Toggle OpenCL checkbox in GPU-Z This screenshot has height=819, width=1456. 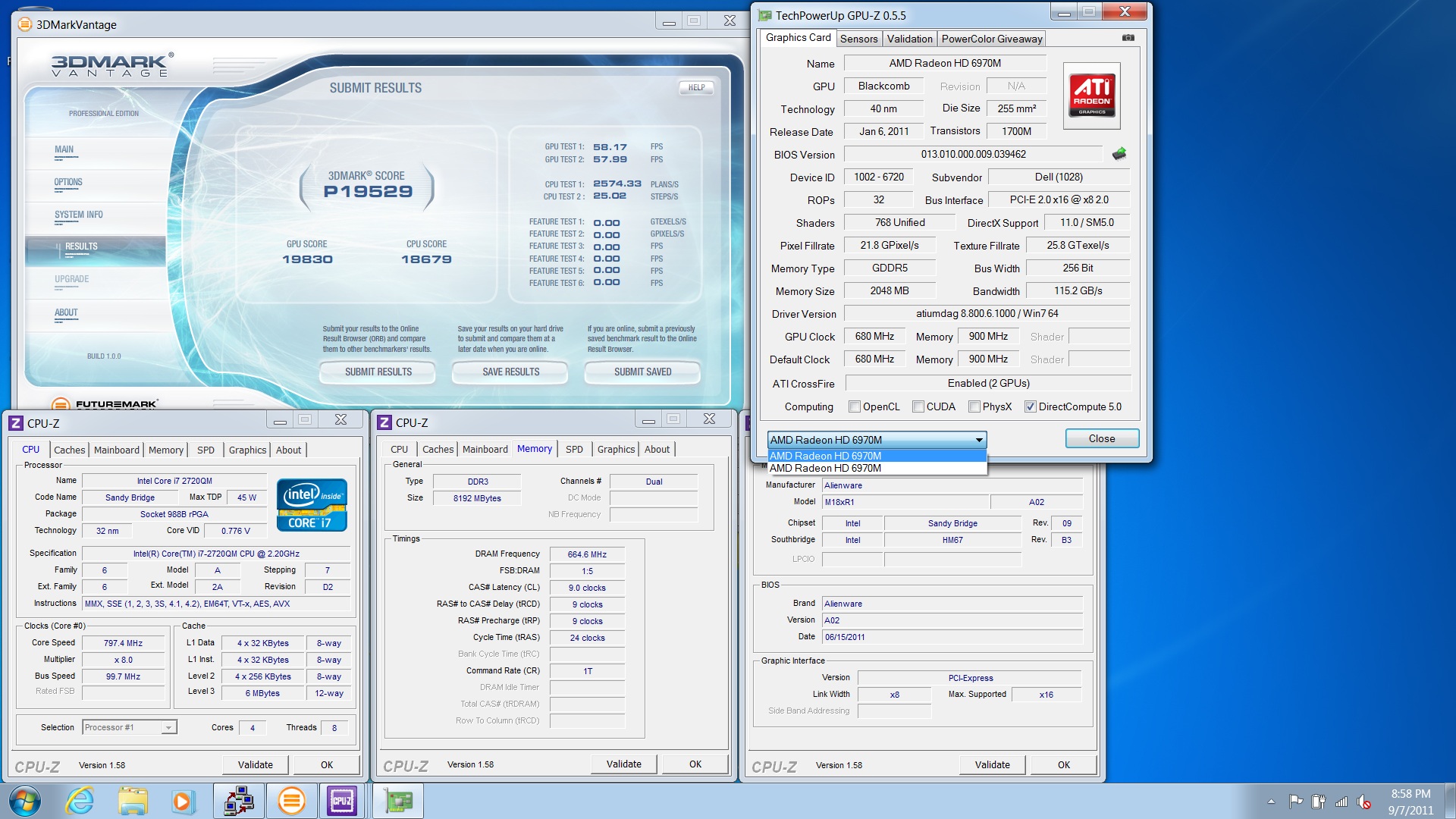click(x=855, y=406)
